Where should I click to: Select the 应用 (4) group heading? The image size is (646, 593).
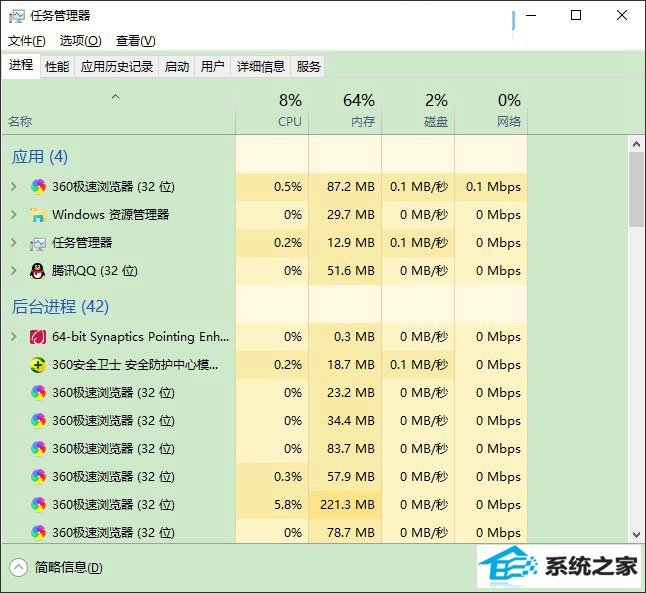40,157
